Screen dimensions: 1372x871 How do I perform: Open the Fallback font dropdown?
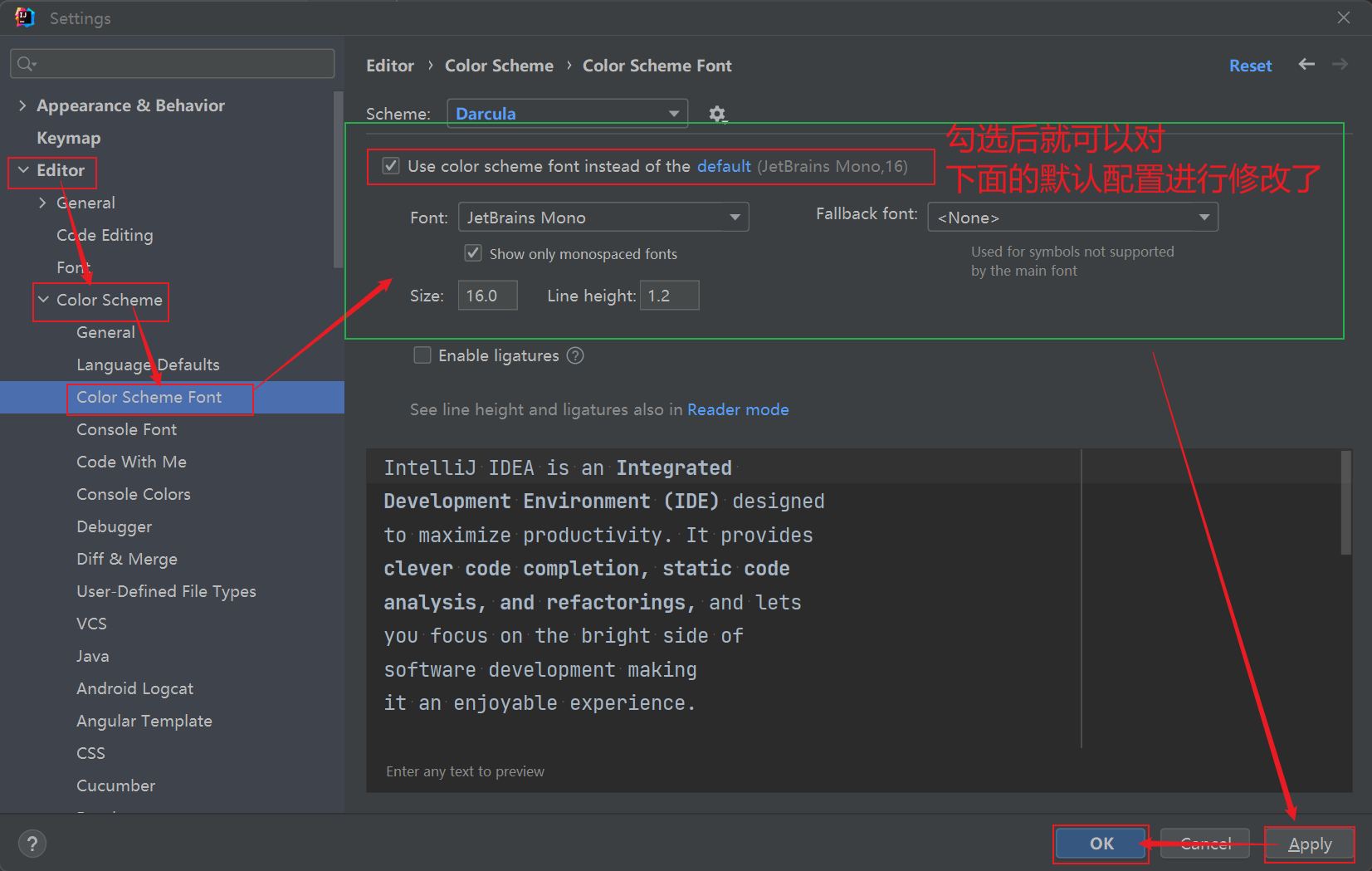pyautogui.click(x=1072, y=218)
